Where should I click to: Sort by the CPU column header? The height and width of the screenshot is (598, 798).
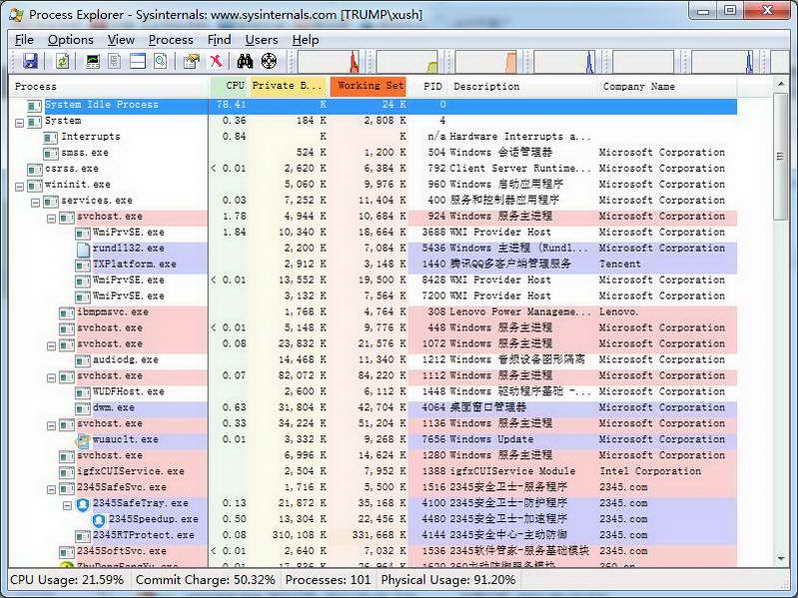(x=230, y=87)
